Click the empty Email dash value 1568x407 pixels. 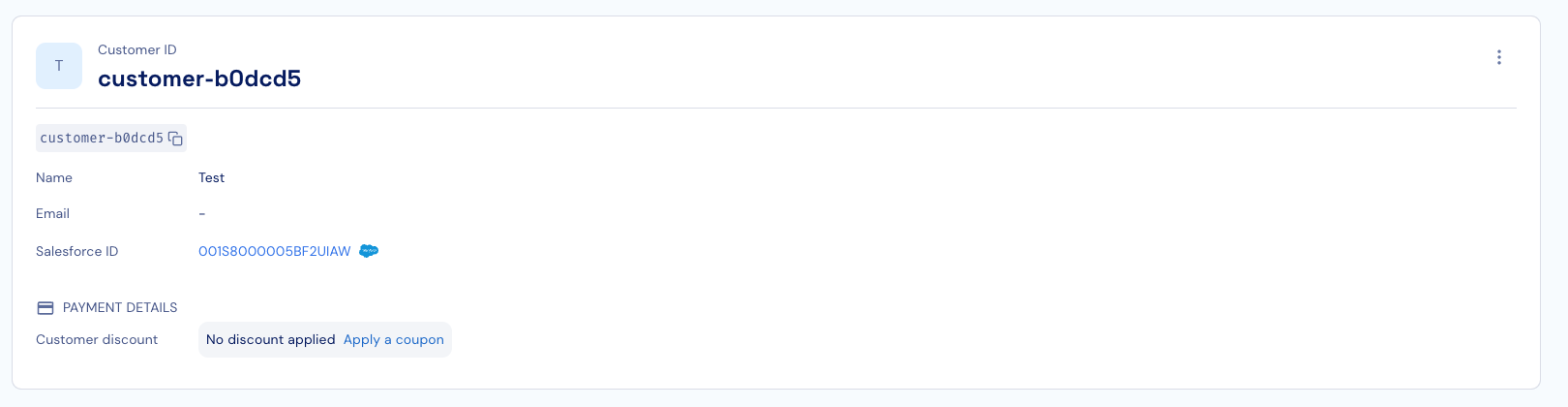201,213
